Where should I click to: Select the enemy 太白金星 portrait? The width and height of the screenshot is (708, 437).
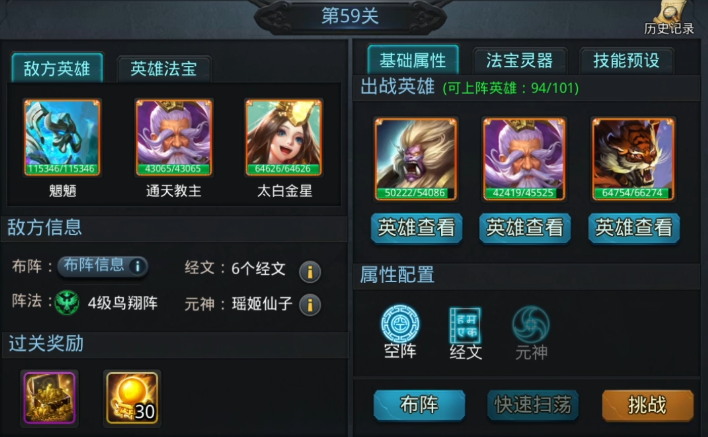coord(283,137)
